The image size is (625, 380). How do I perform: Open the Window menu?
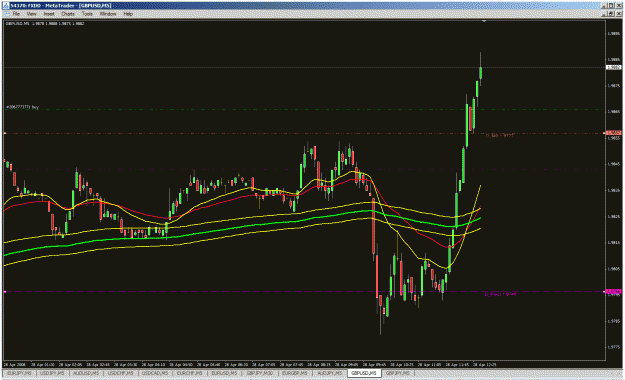(108, 14)
